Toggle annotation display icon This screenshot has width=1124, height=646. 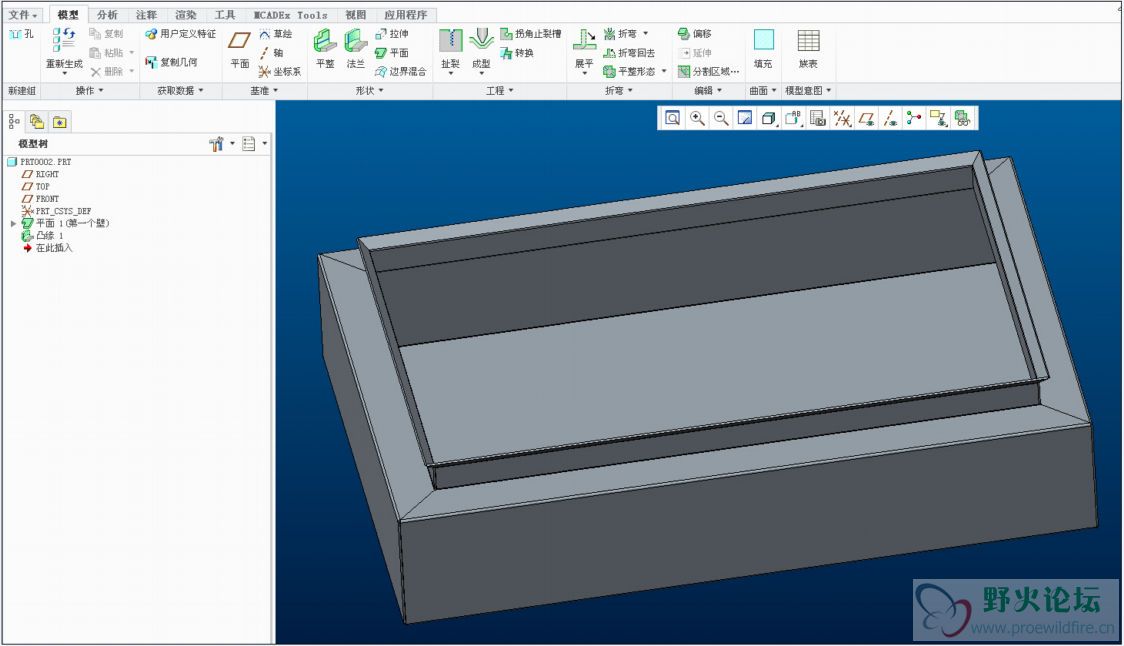point(938,118)
